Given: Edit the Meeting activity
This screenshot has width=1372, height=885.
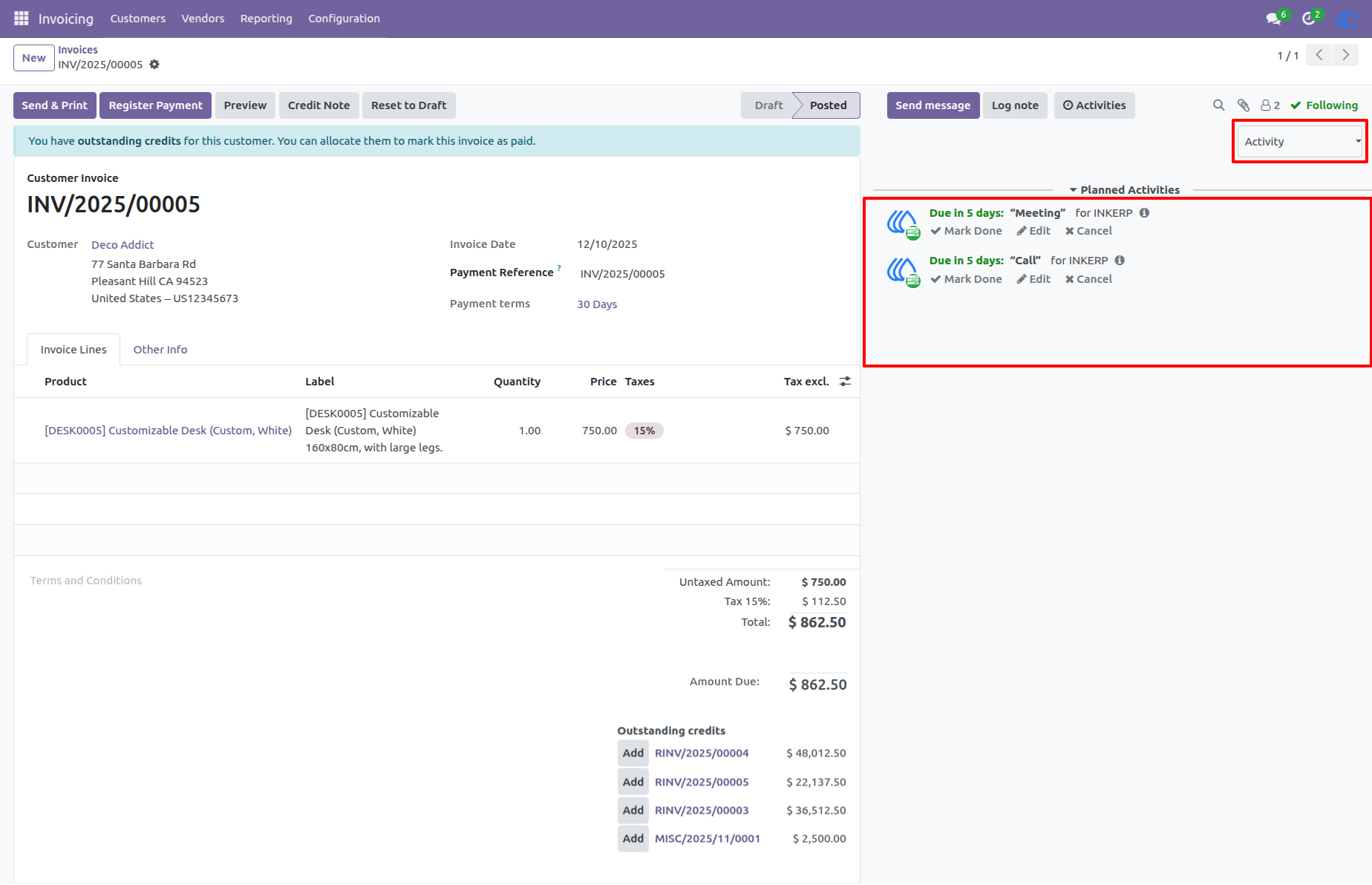Looking at the screenshot, I should (1033, 231).
